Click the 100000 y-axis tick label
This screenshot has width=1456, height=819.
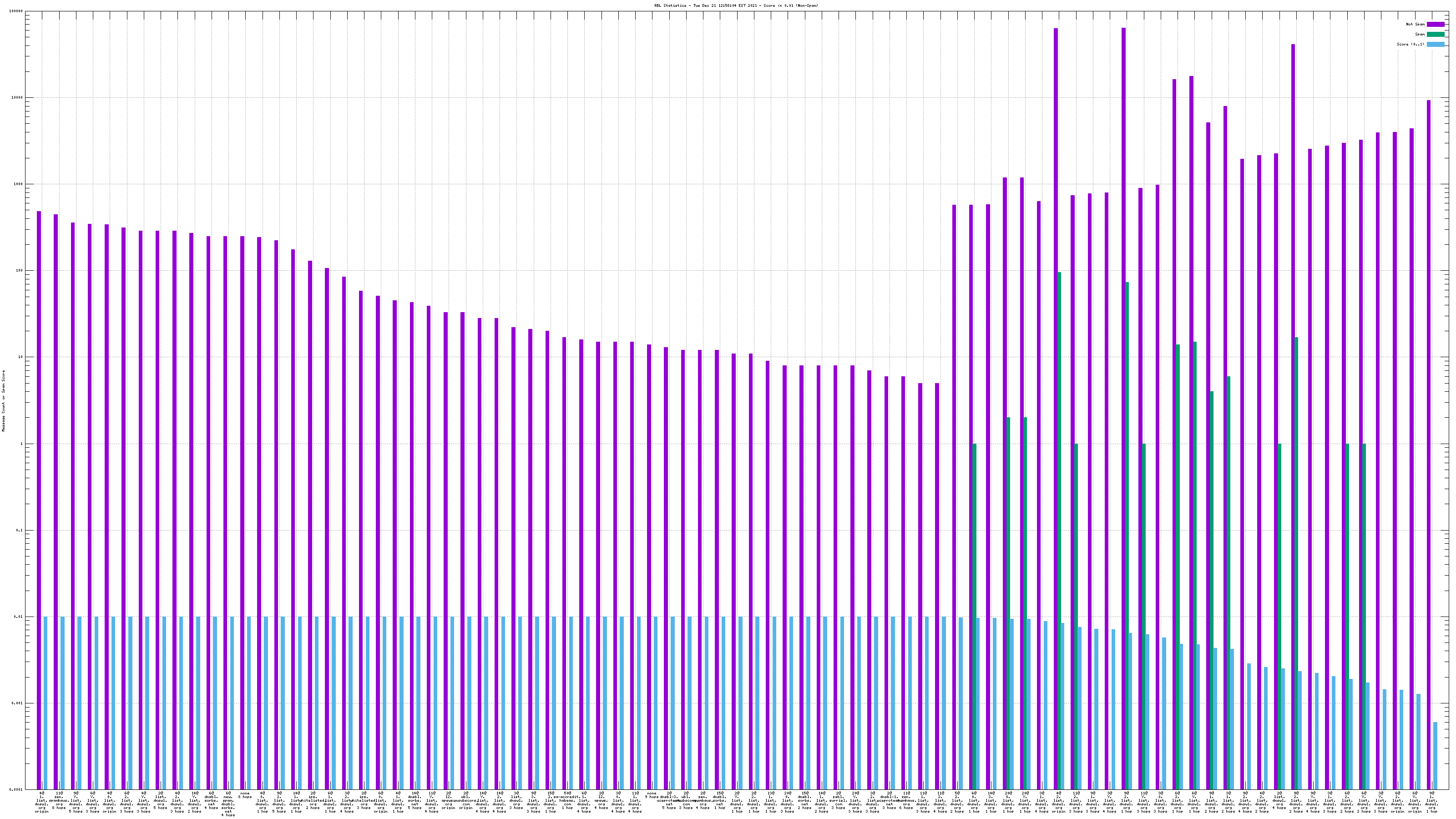point(16,11)
